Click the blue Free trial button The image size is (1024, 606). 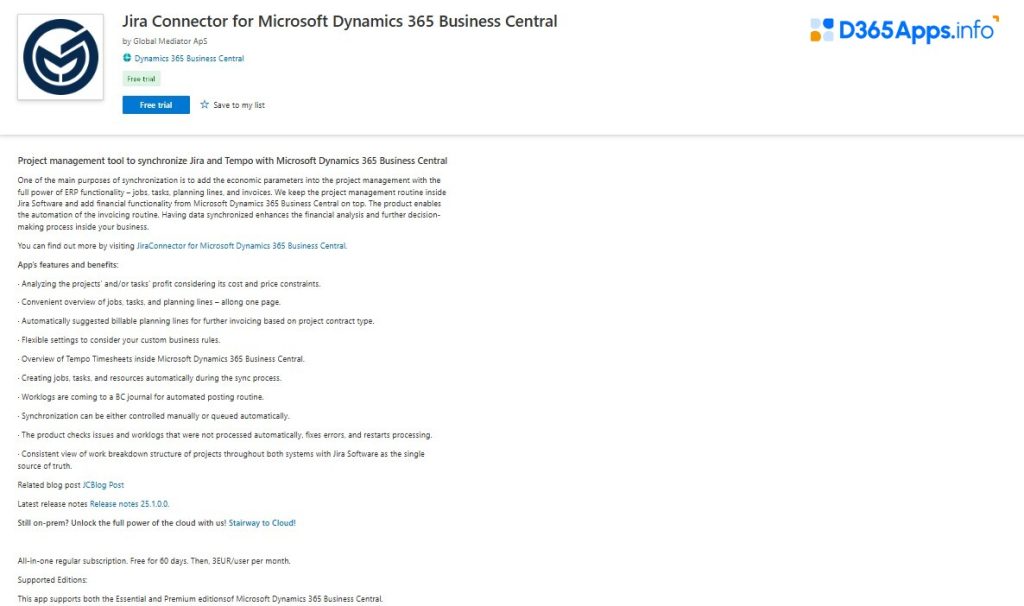pos(156,104)
